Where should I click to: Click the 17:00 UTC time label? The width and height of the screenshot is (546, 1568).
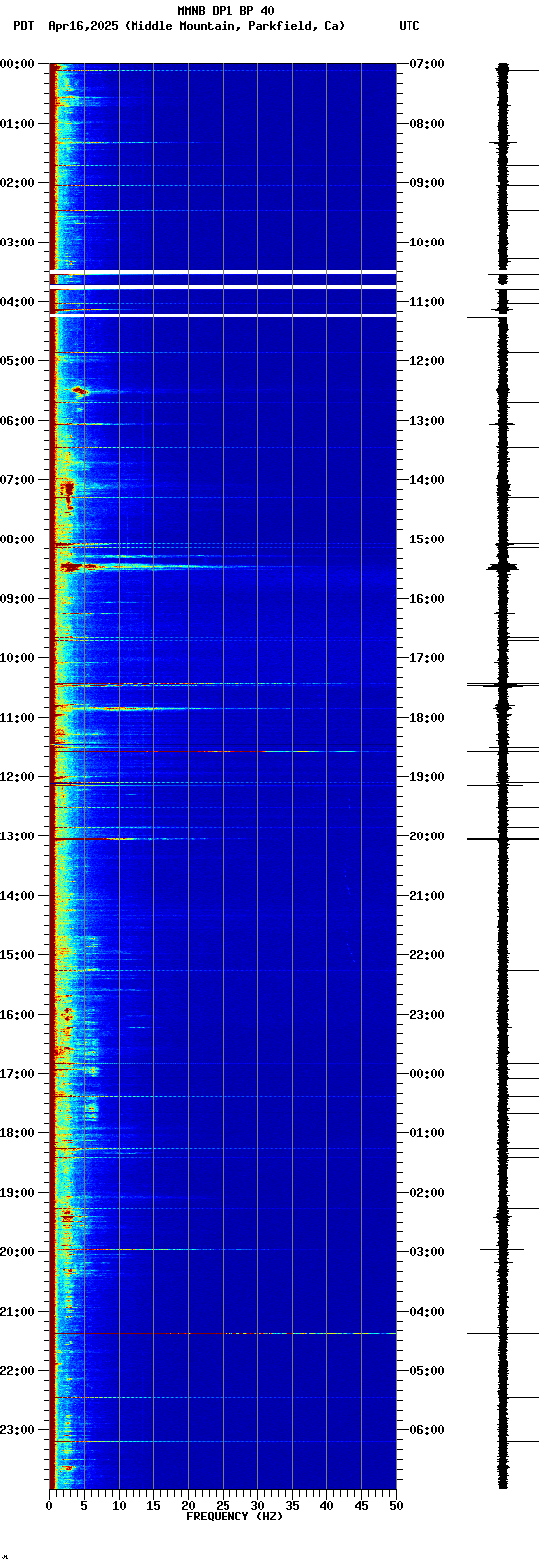(427, 658)
